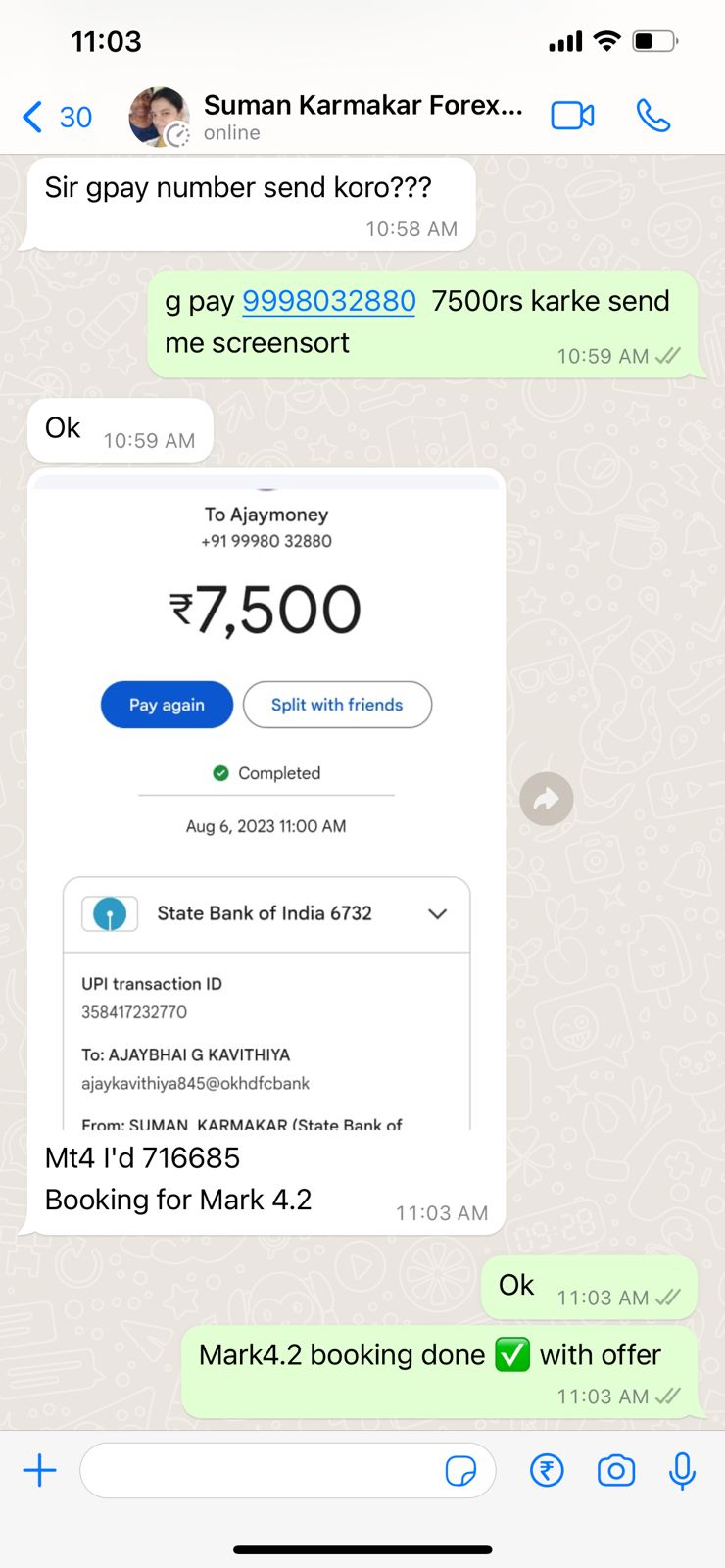Tap the forward arrow beside the payment image
This screenshot has width=725, height=1568.
[546, 799]
